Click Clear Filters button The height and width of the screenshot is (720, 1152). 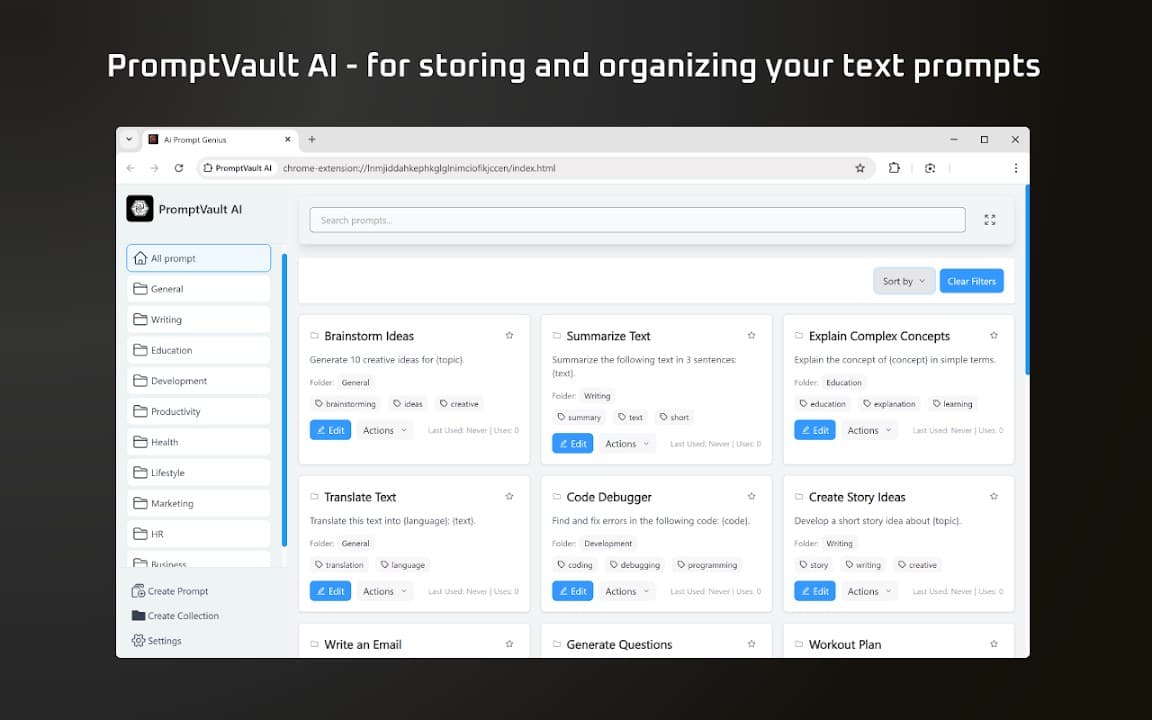coord(971,281)
